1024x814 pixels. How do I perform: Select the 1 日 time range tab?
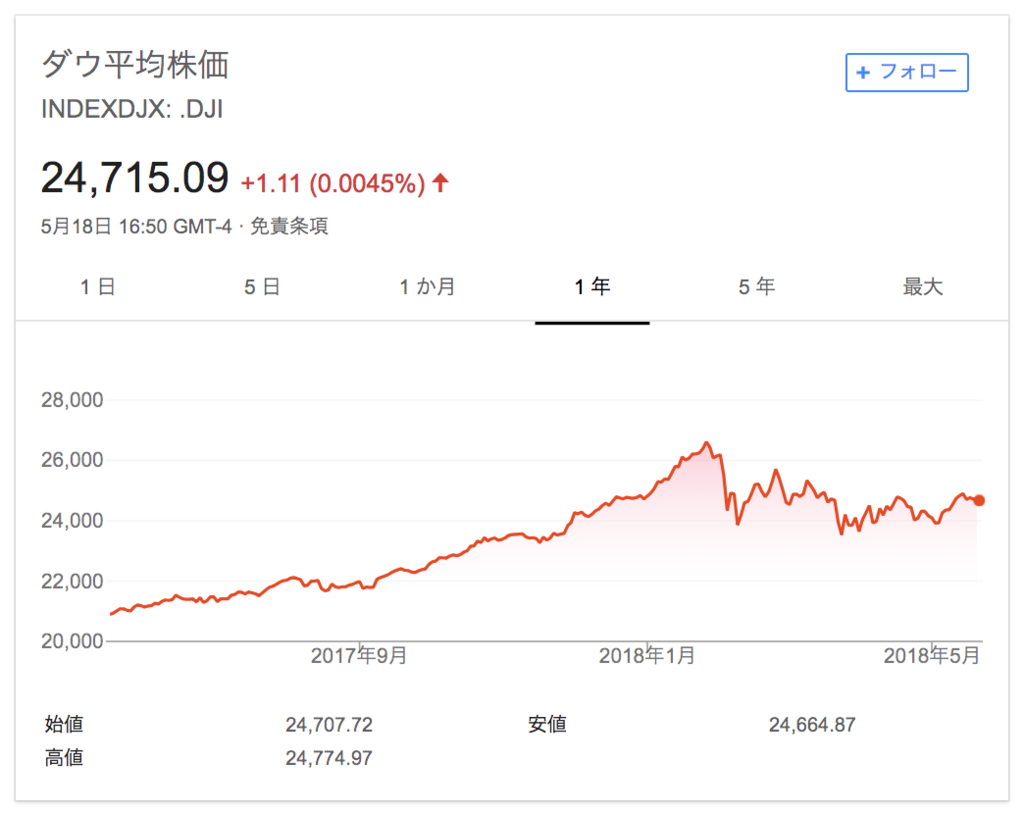click(x=98, y=287)
